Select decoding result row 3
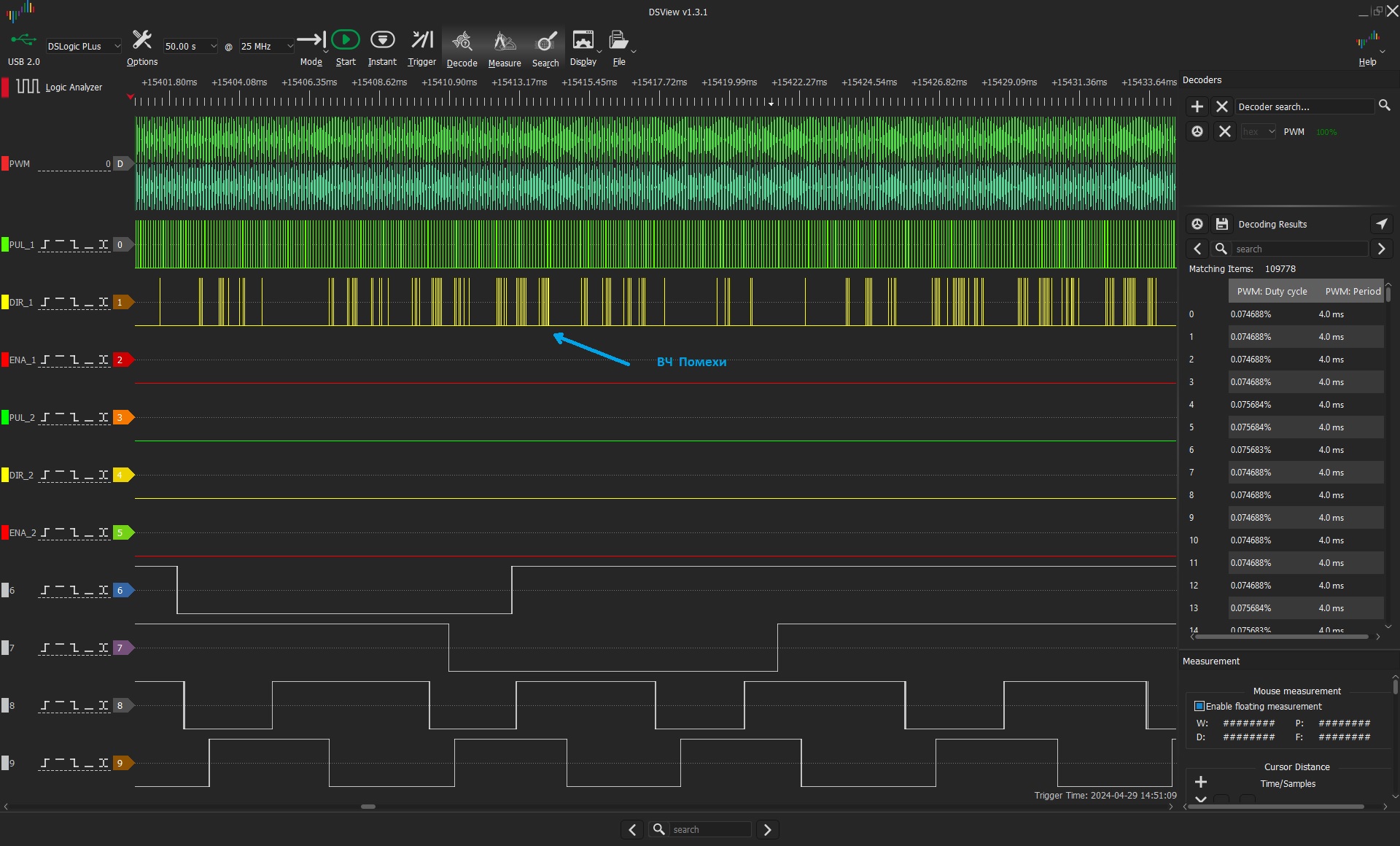Image resolution: width=1400 pixels, height=846 pixels. click(x=1285, y=382)
